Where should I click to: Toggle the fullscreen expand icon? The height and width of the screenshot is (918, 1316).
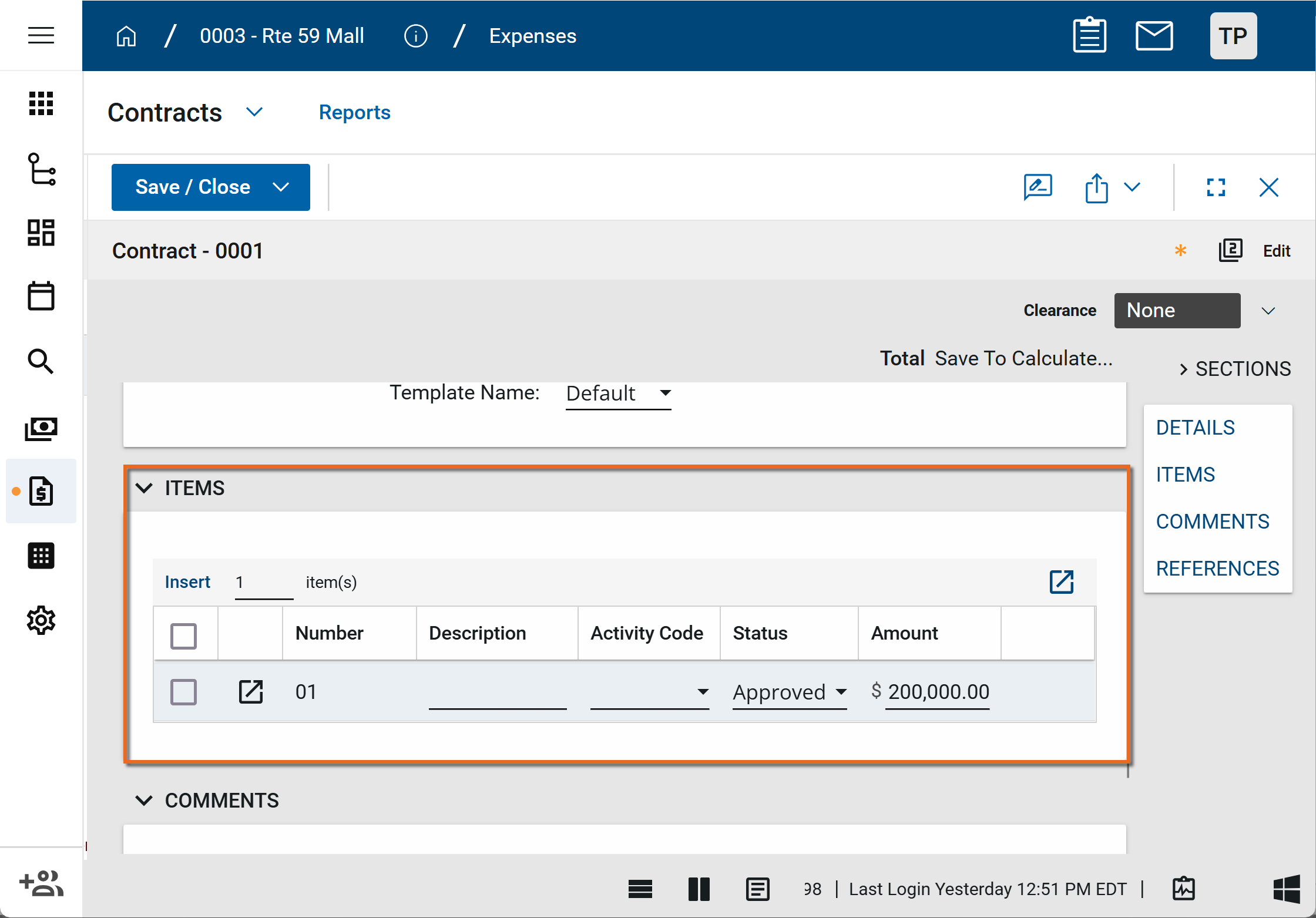(x=1216, y=187)
